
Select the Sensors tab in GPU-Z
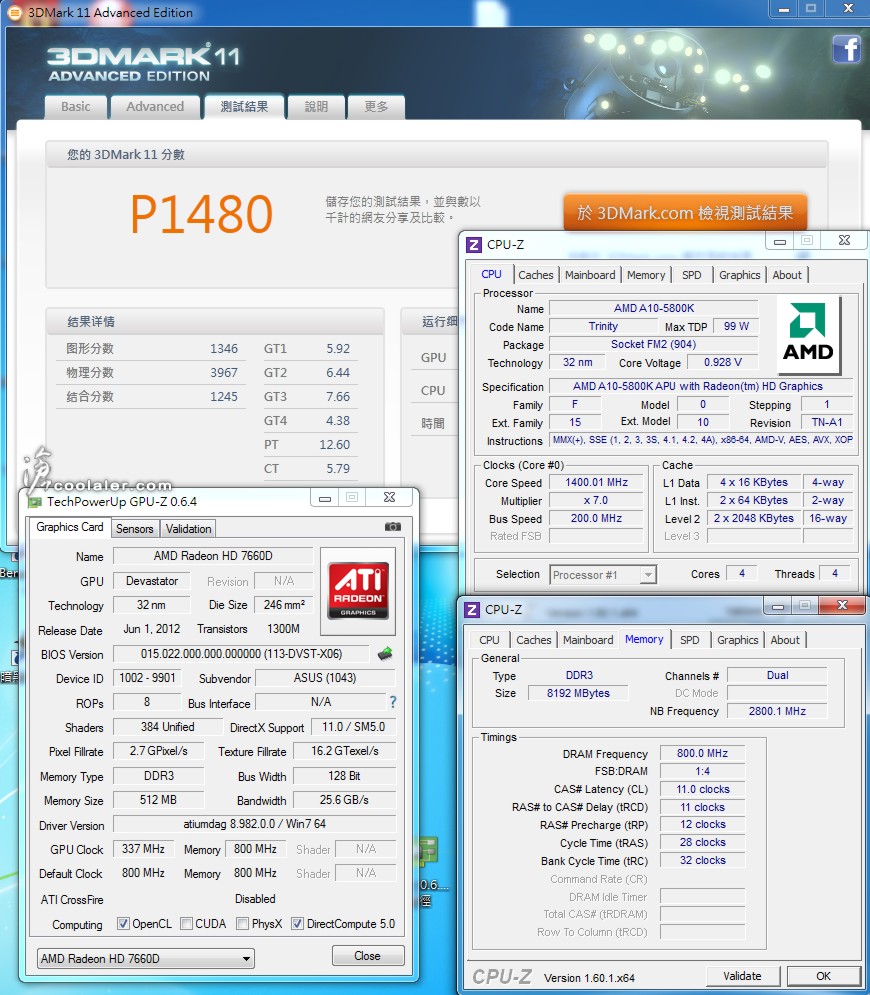tap(135, 529)
